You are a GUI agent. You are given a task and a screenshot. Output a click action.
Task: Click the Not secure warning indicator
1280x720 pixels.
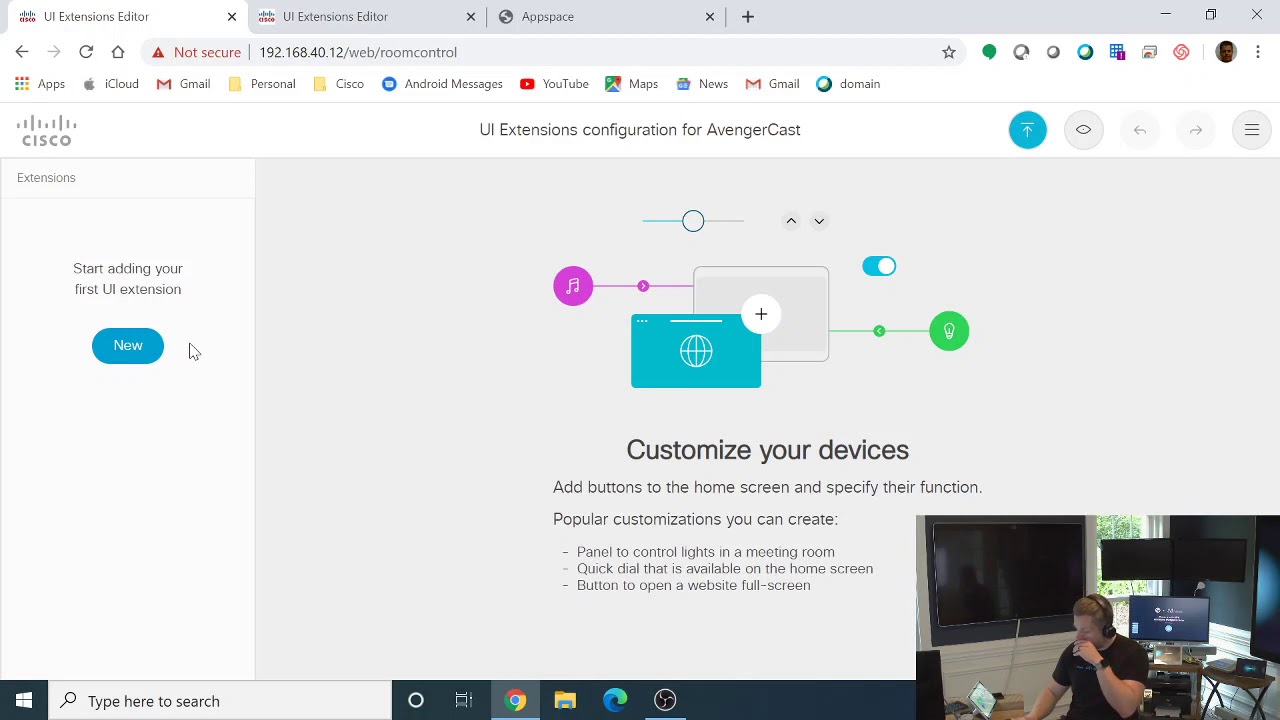click(196, 52)
